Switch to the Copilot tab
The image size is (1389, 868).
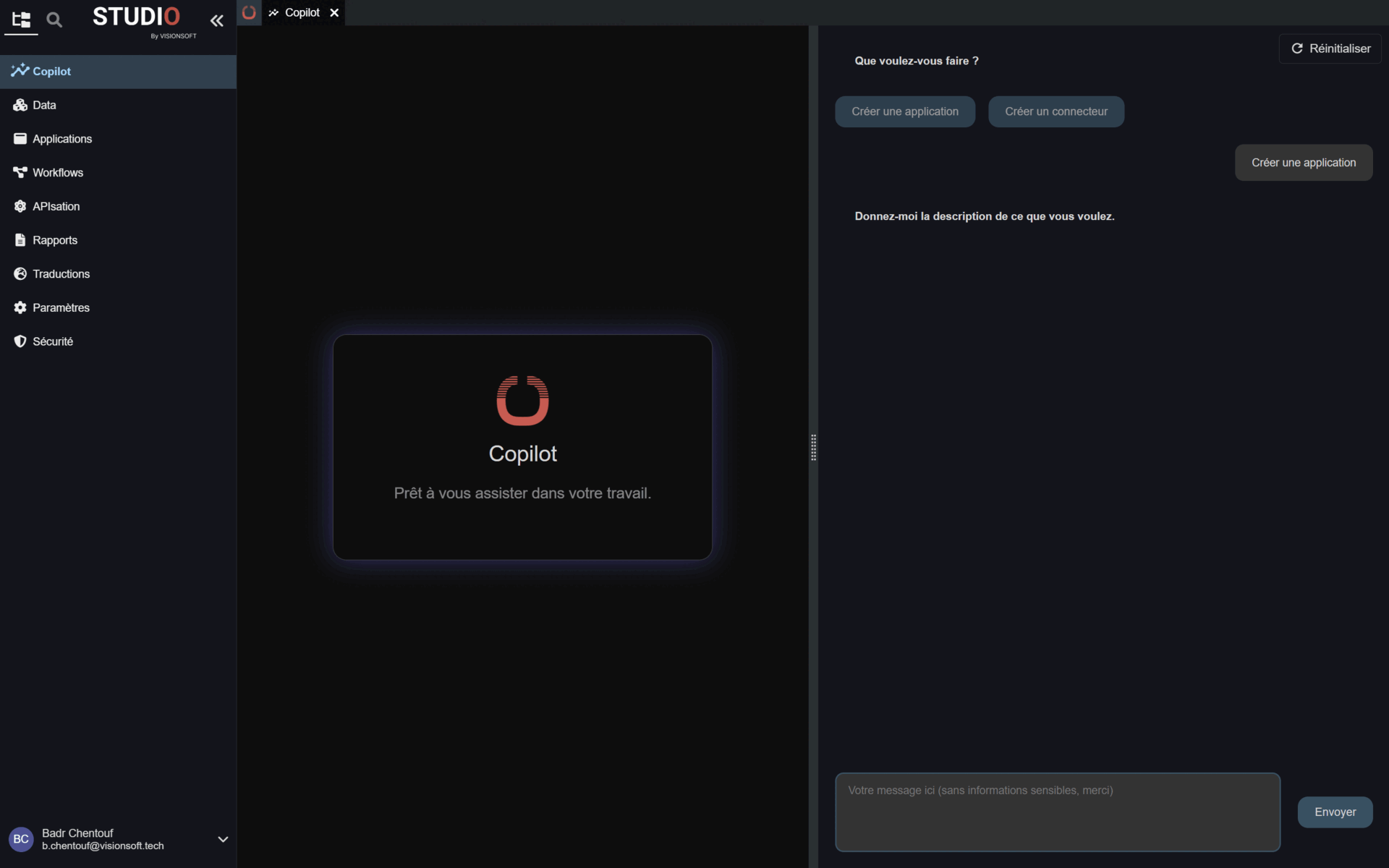(x=302, y=12)
